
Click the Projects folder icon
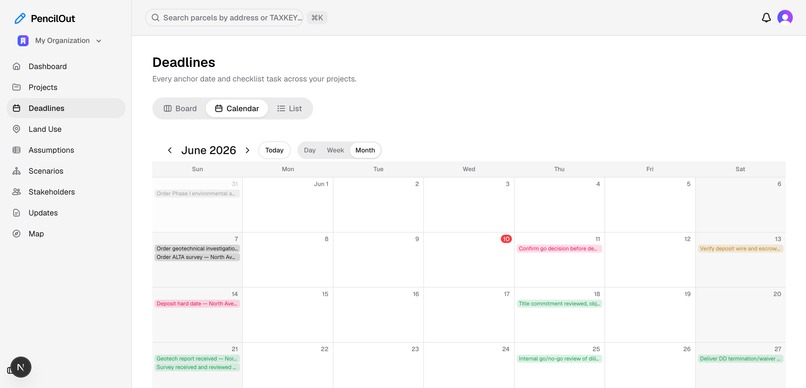pos(16,87)
